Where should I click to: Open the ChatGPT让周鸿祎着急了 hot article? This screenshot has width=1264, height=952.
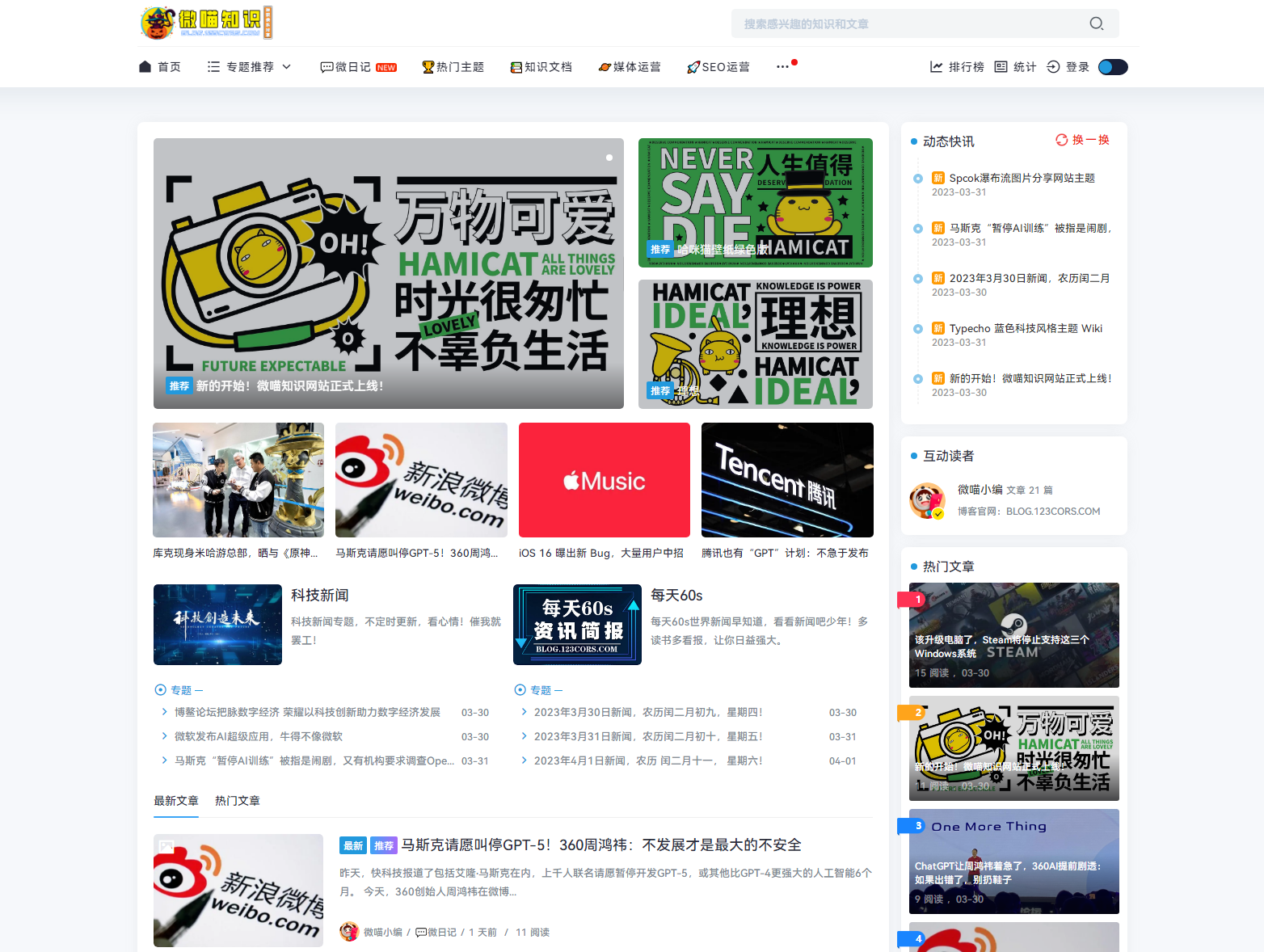tap(1014, 861)
